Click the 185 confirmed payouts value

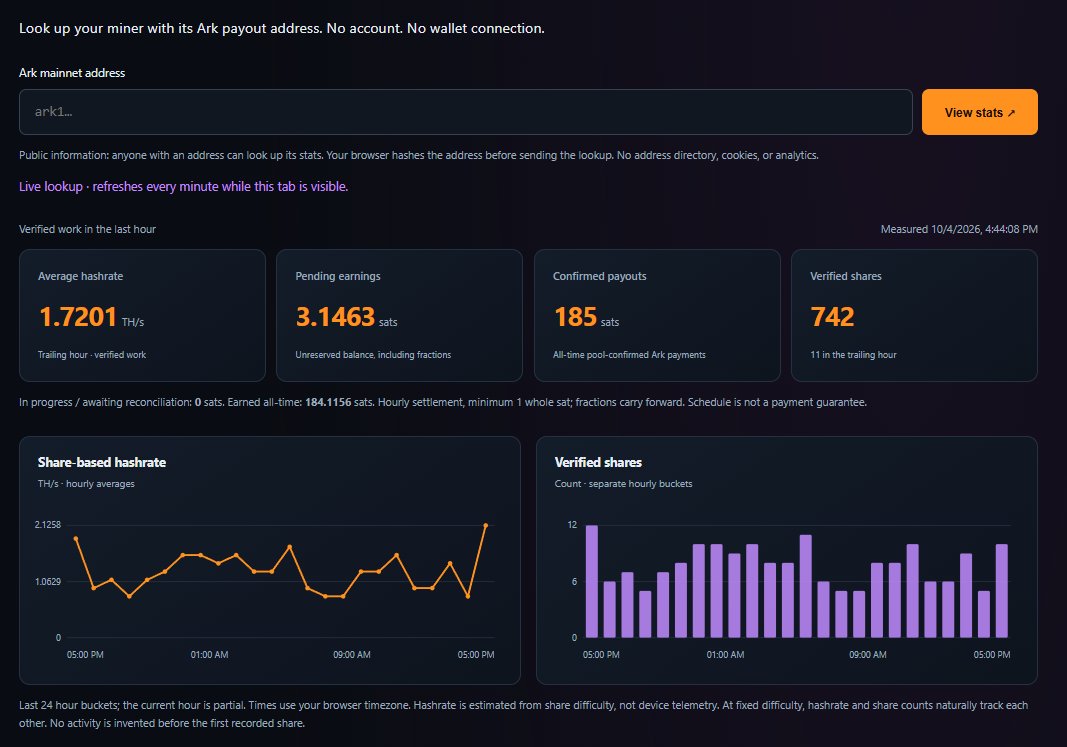(575, 317)
